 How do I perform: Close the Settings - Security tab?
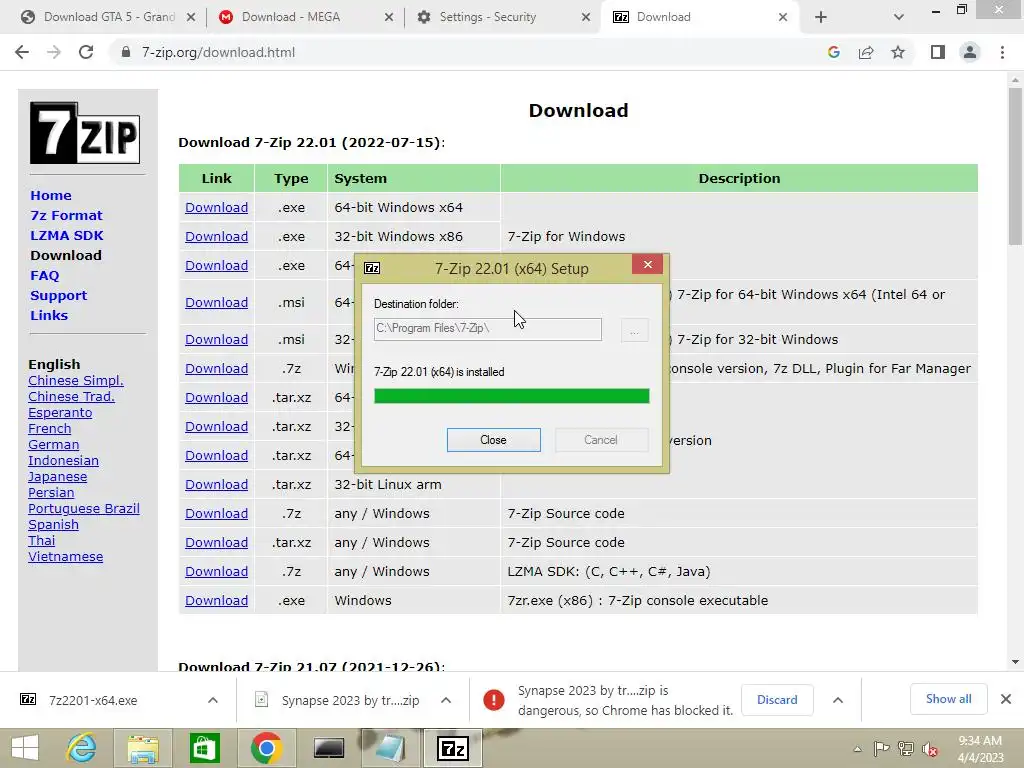tap(586, 18)
